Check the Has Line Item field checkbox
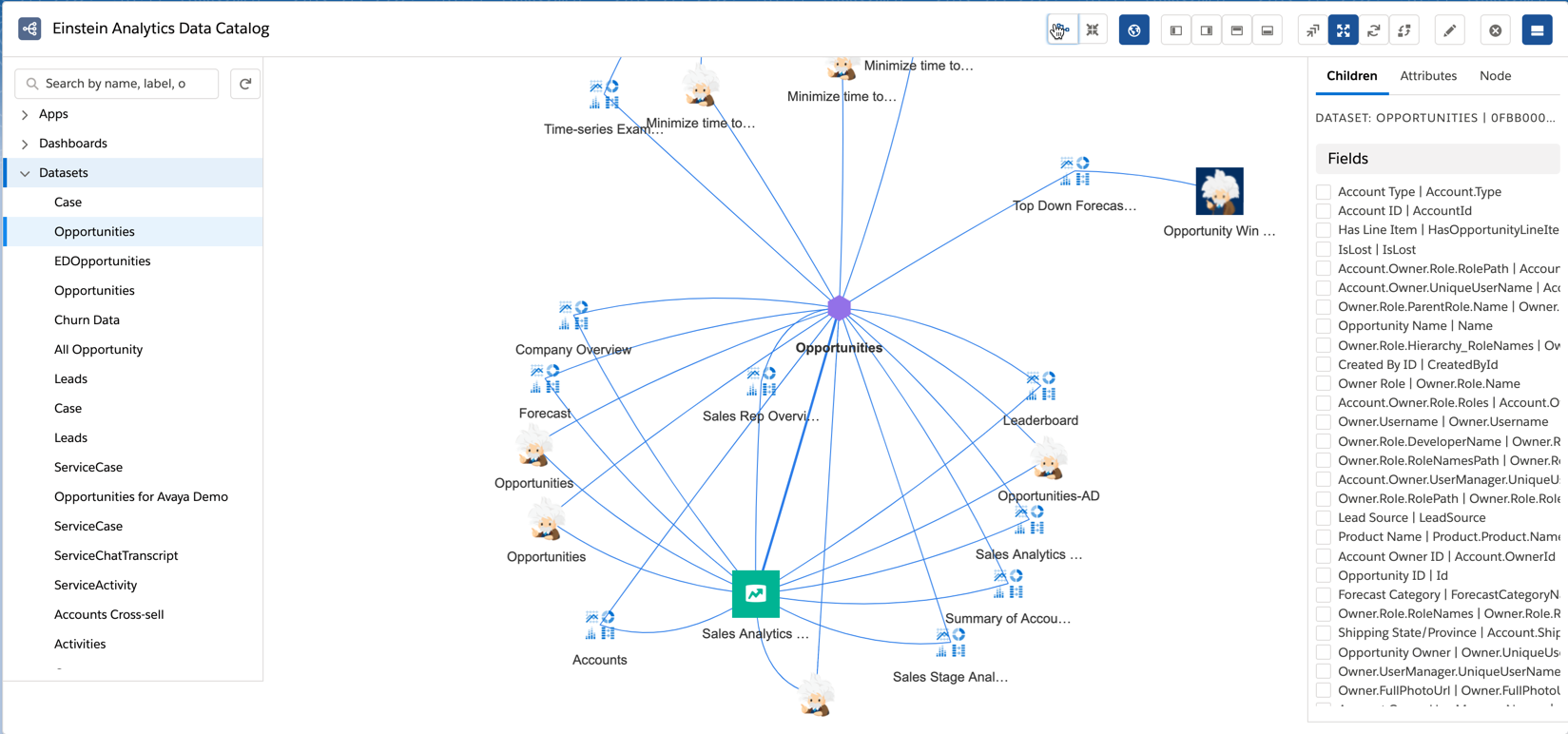 click(x=1324, y=230)
